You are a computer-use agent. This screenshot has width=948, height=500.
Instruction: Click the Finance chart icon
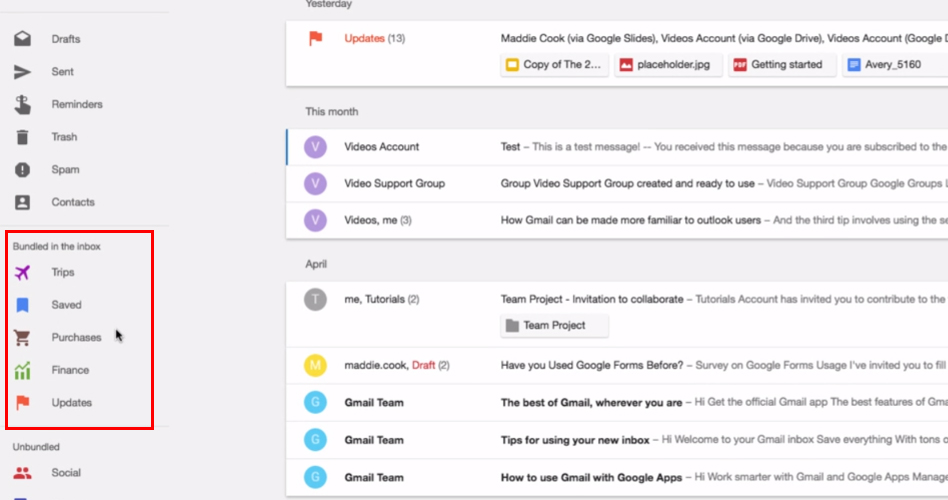click(22, 371)
